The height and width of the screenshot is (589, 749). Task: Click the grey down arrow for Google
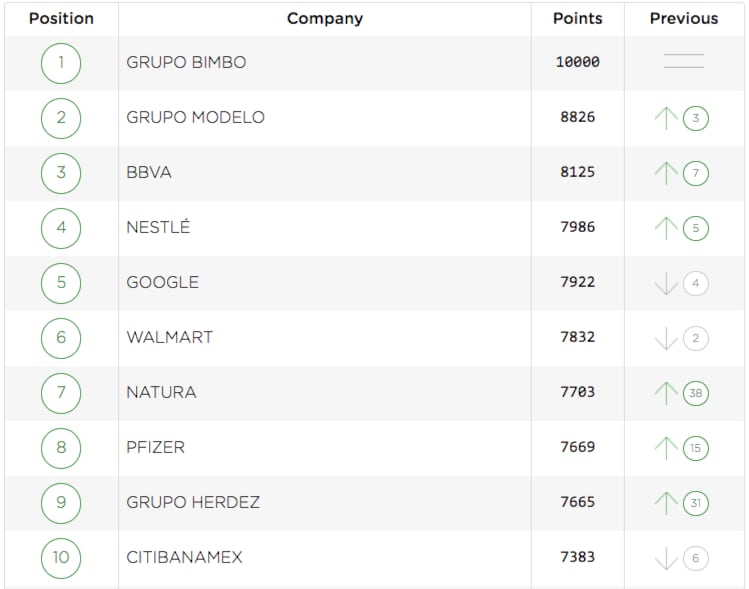(x=666, y=284)
